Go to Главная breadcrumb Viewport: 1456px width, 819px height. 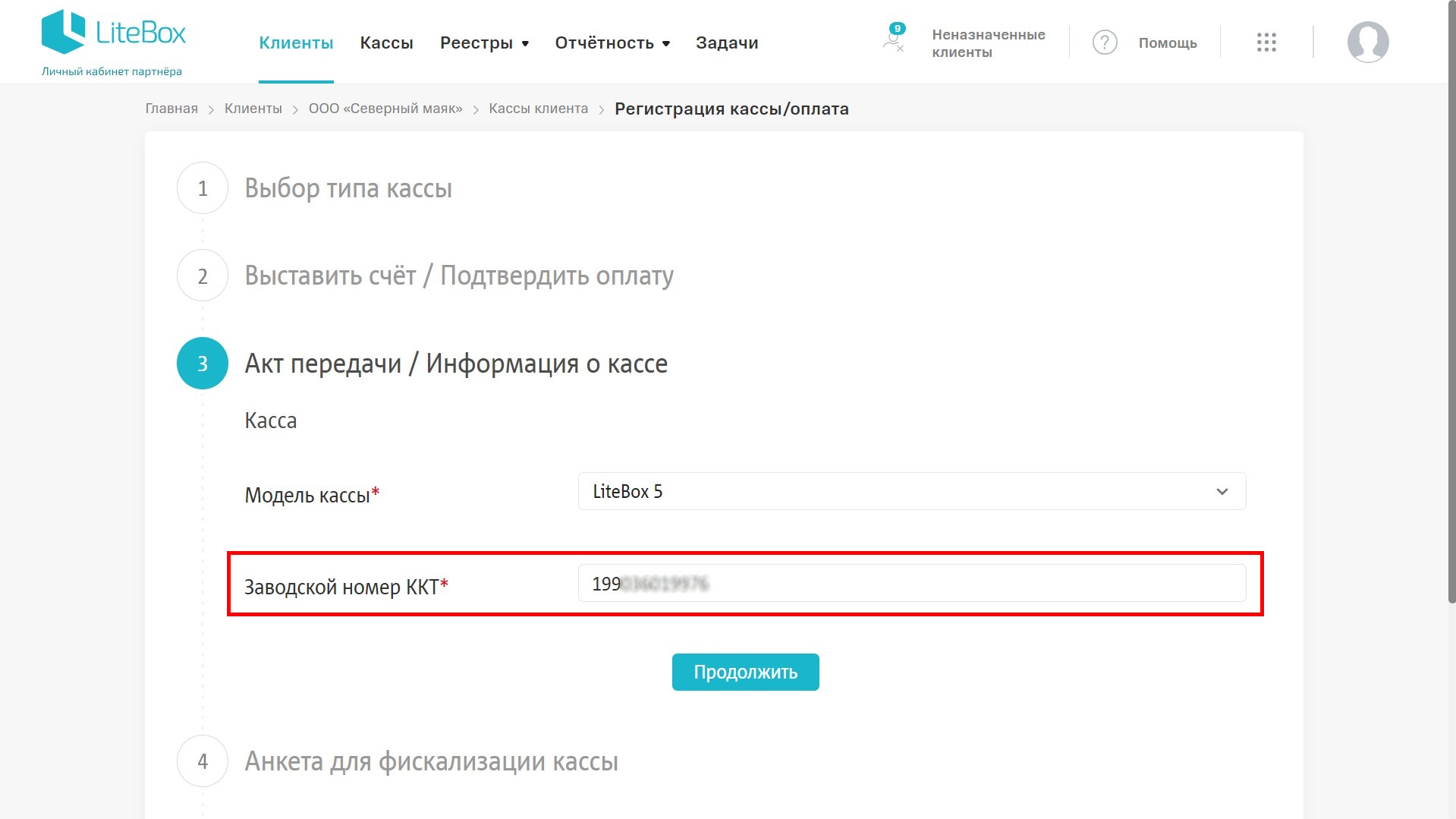coord(171,109)
